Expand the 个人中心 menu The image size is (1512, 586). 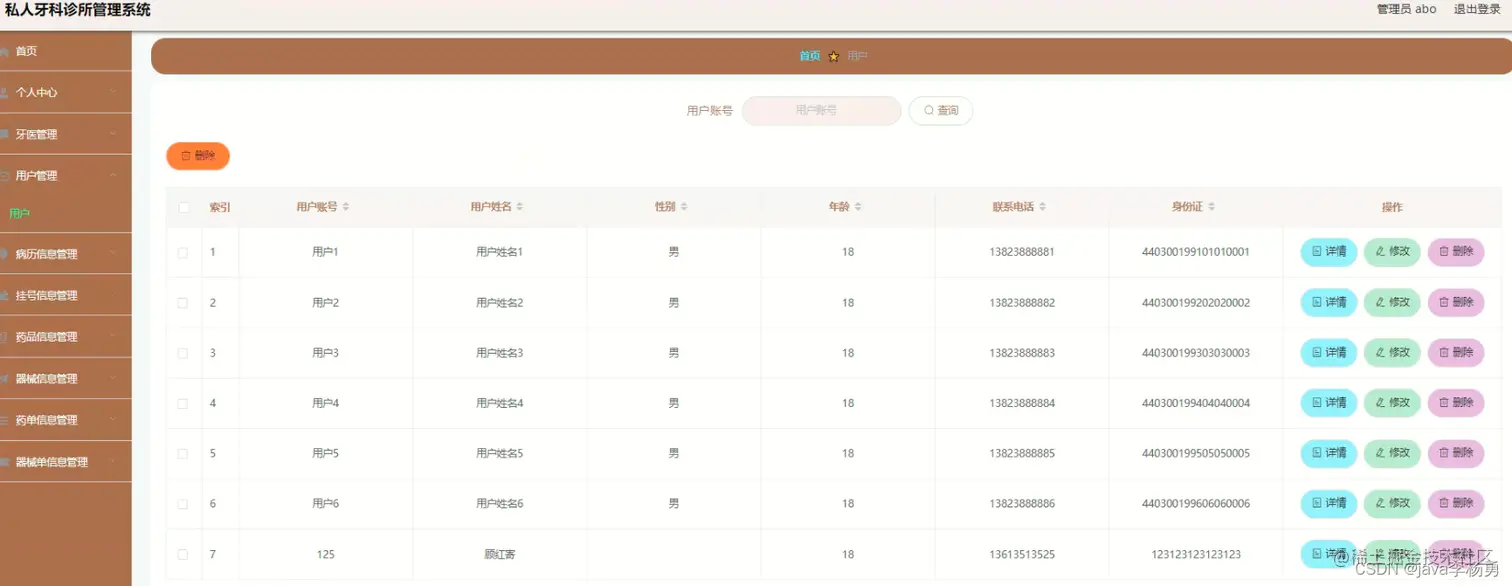pyautogui.click(x=65, y=92)
